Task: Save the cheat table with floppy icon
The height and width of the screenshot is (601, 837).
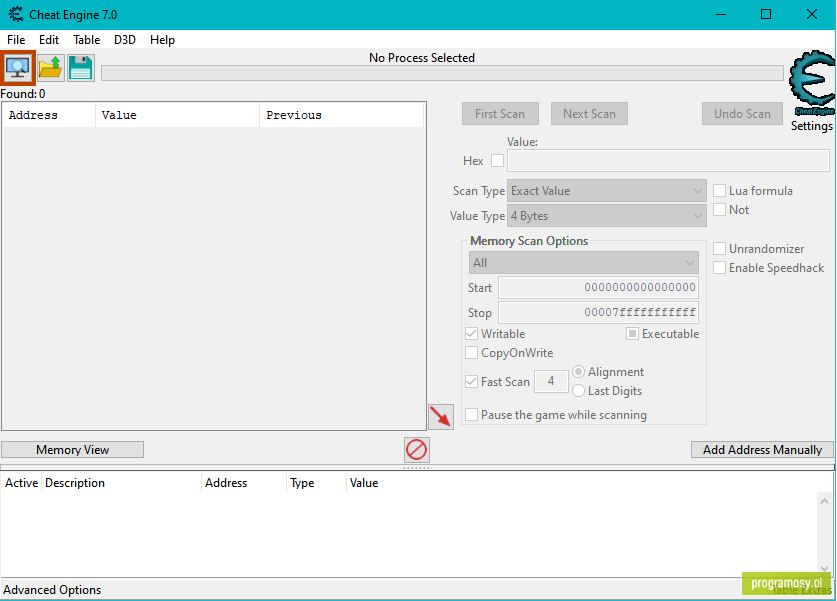Action: coord(81,68)
